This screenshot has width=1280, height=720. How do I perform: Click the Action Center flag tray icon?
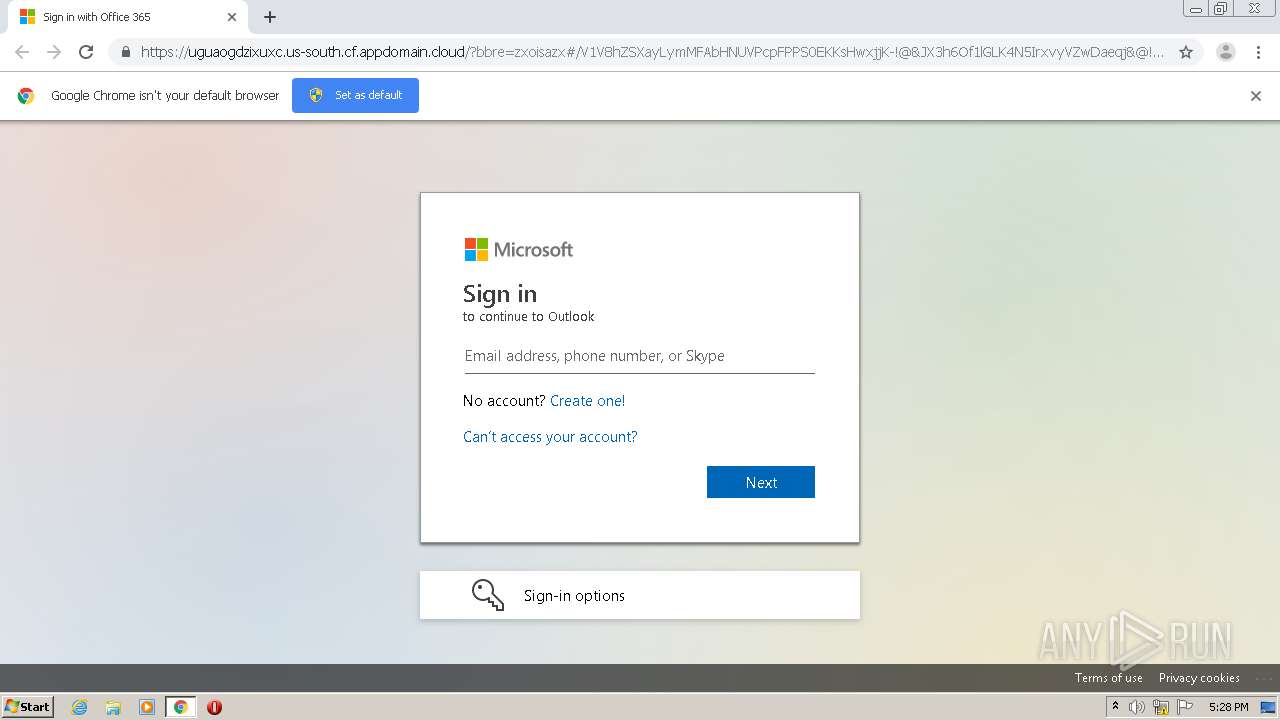click(1185, 707)
